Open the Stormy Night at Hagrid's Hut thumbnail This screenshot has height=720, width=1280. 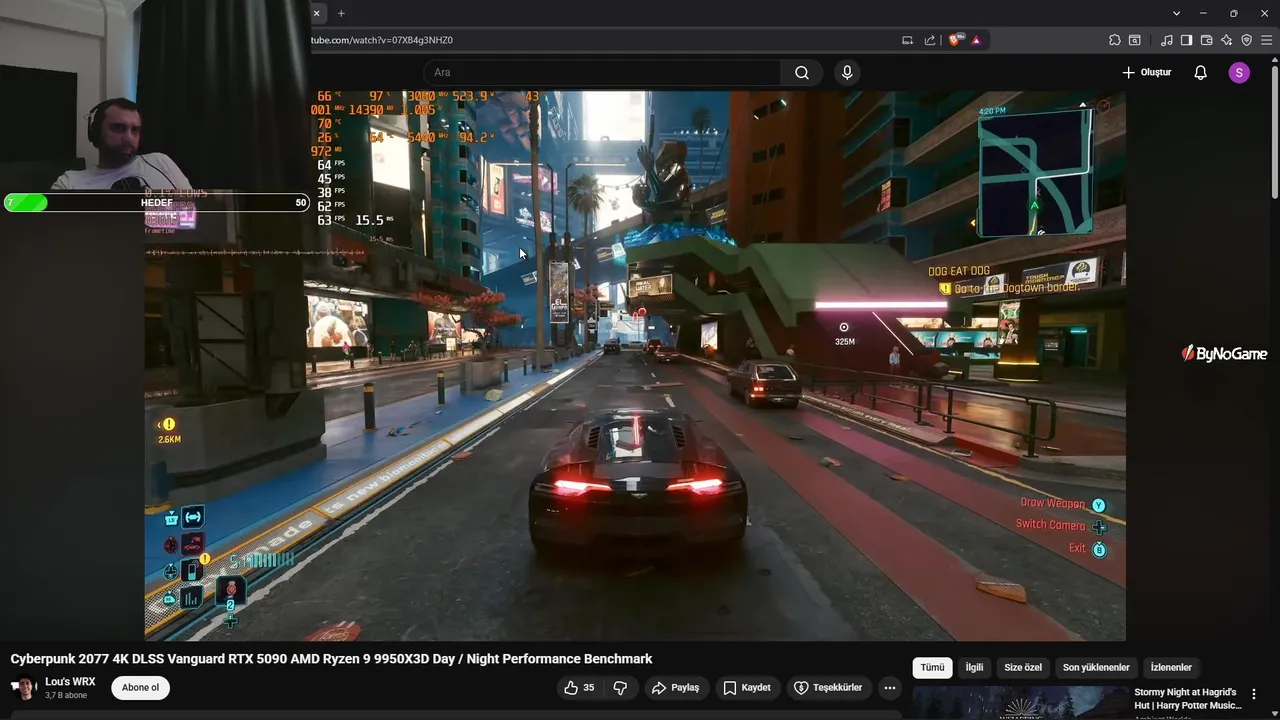(x=1019, y=703)
